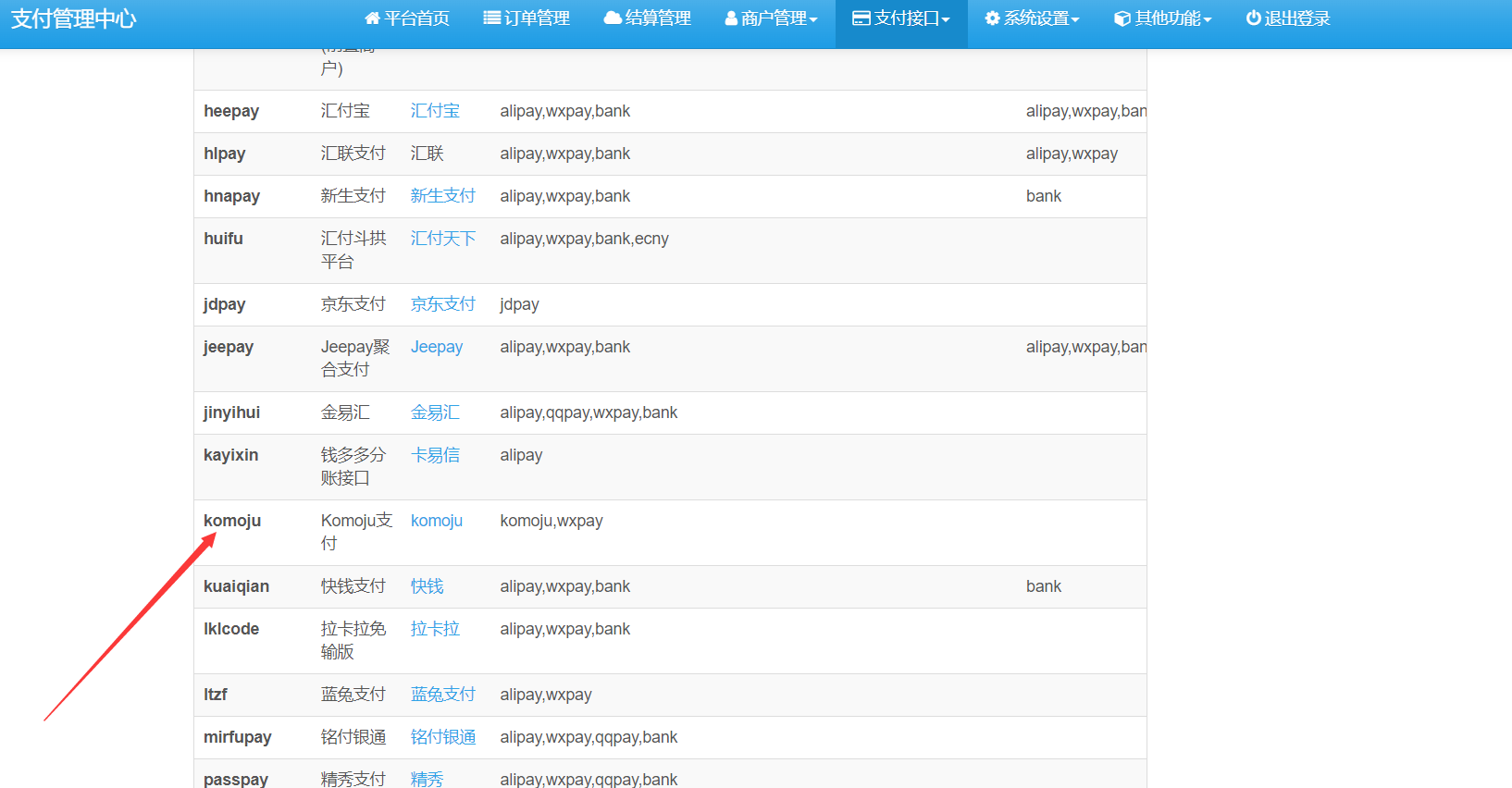Screen dimensions: 1512x788
Task: Click the komoju,wxpay payment types cell
Action: coord(552,521)
